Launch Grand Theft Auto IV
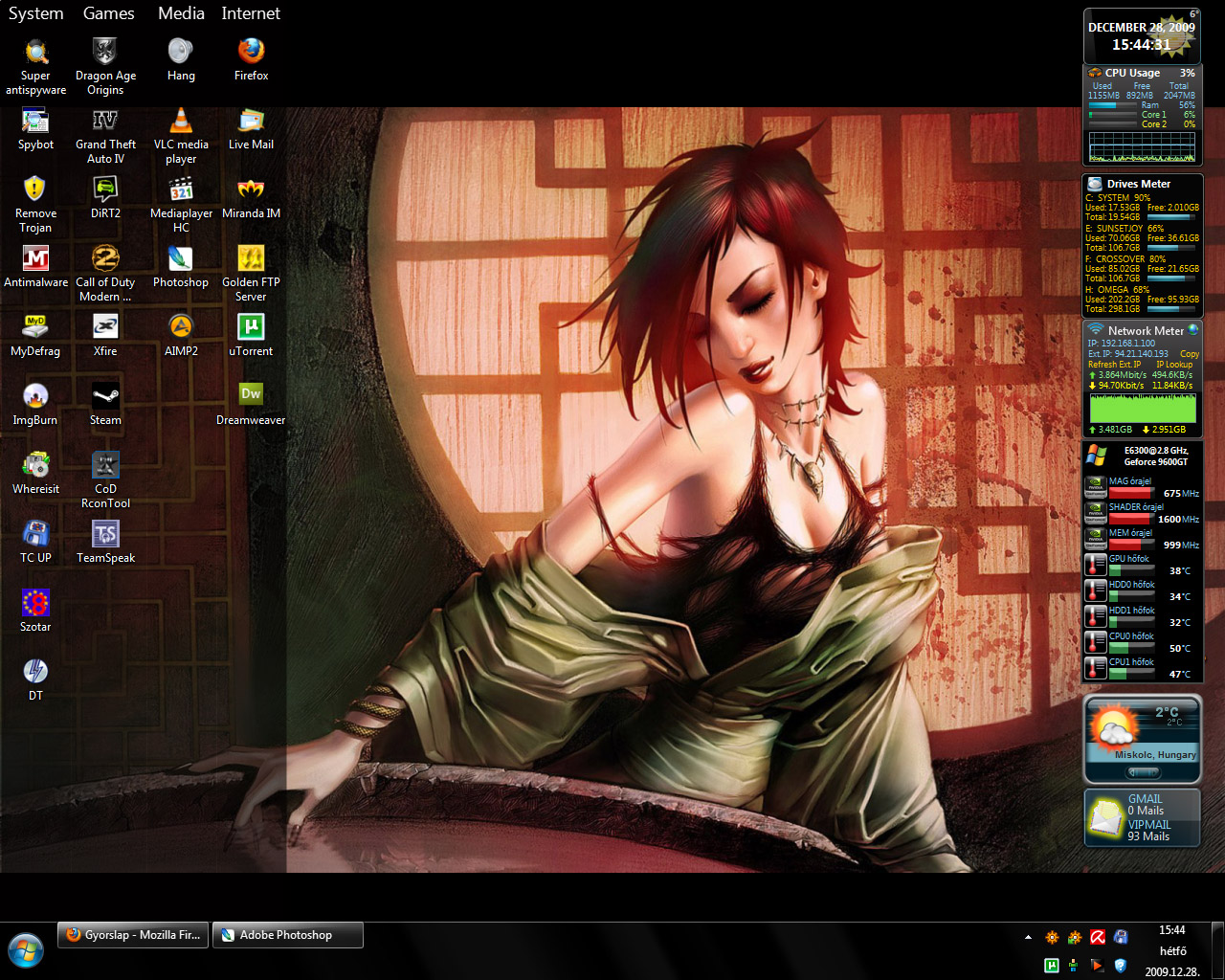1225x980 pixels. pos(105,135)
